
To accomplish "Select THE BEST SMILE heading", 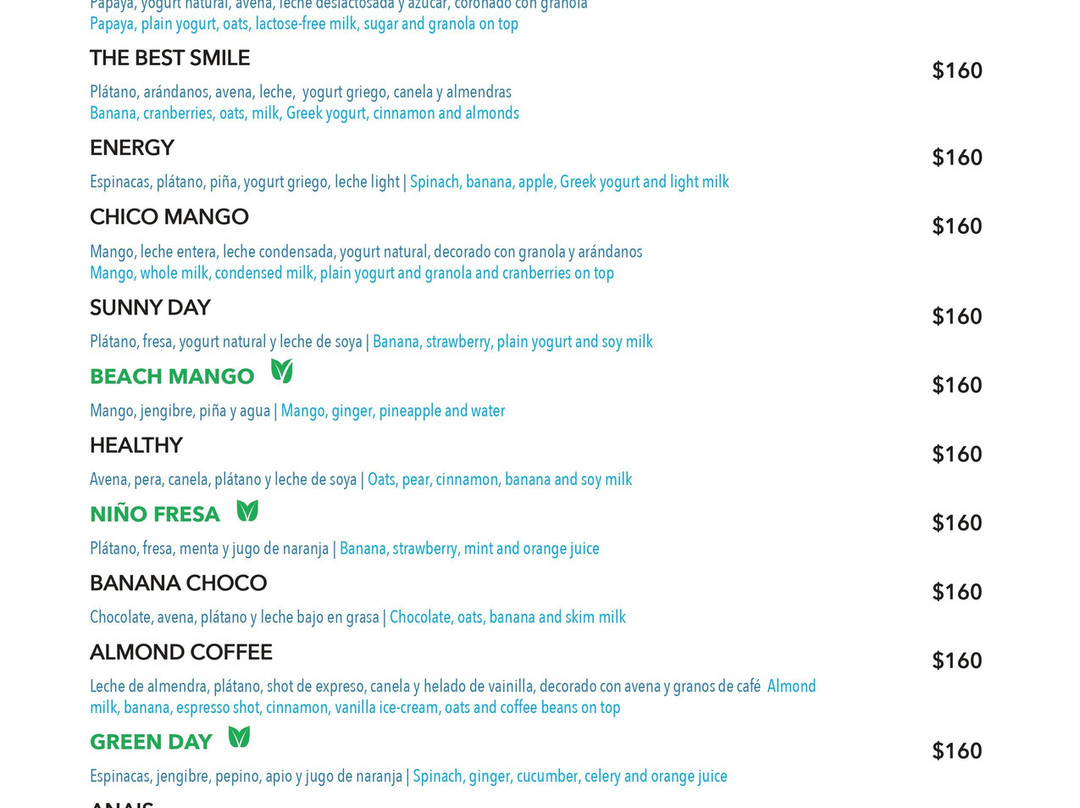I will pyautogui.click(x=169, y=58).
